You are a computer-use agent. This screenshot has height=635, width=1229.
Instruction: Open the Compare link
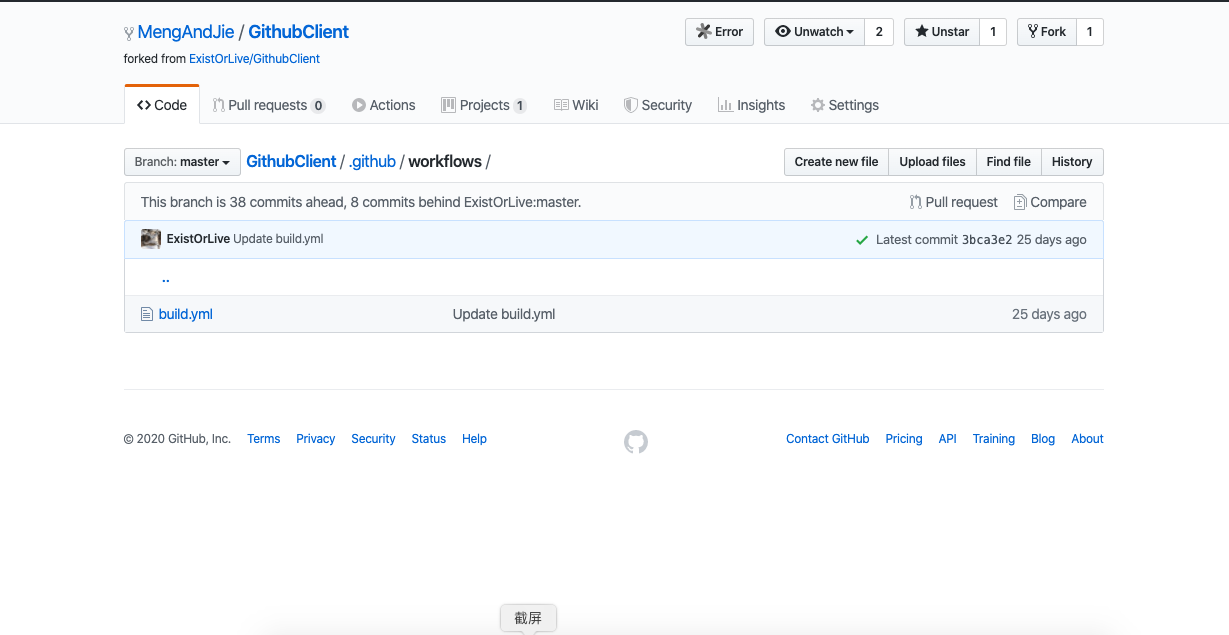(x=1049, y=202)
